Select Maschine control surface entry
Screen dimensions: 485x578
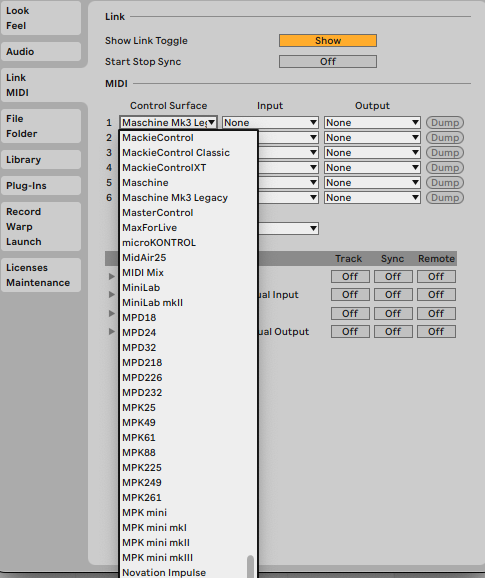tap(188, 183)
